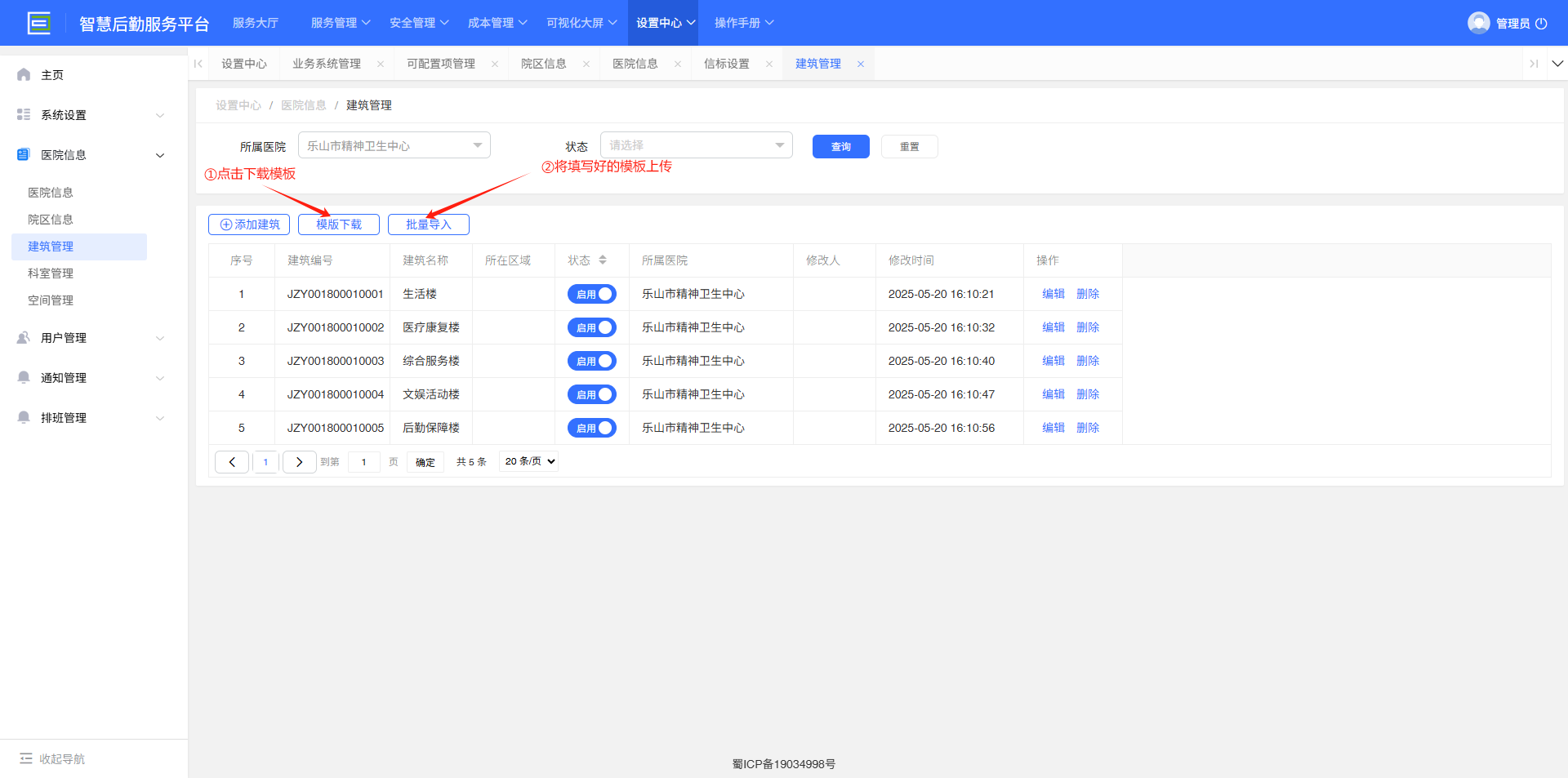This screenshot has width=1568, height=778.
Task: Toggle 启用 switch for 医疗康复楼
Action: pyautogui.click(x=592, y=327)
